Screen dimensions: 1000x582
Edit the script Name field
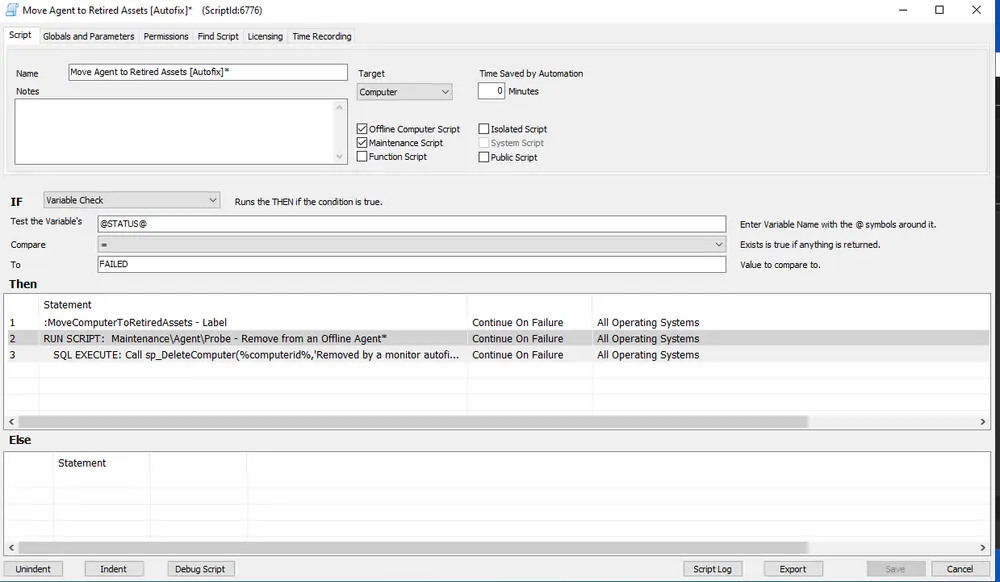click(x=205, y=72)
